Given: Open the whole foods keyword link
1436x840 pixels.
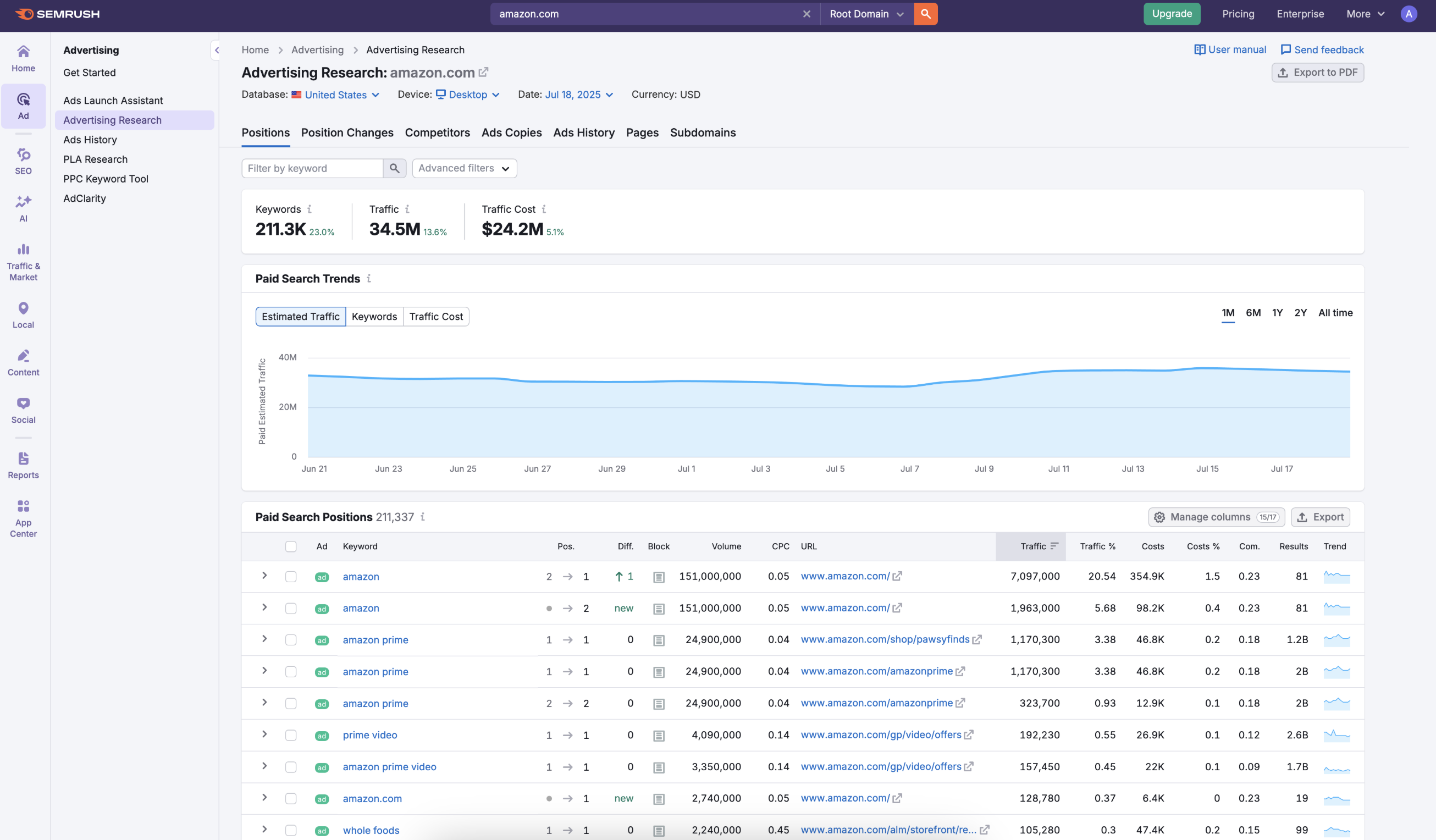Looking at the screenshot, I should [371, 830].
